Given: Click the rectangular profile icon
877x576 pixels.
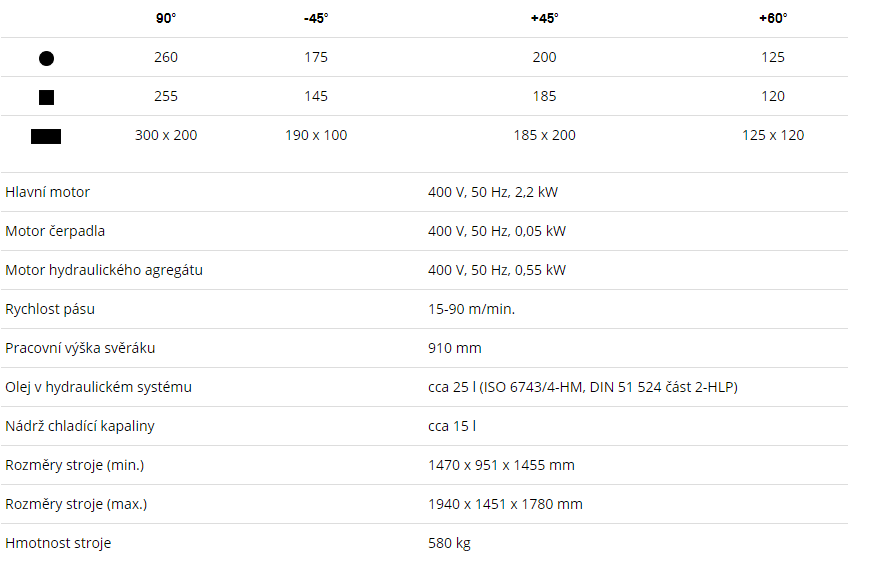Looking at the screenshot, I should tap(46, 136).
